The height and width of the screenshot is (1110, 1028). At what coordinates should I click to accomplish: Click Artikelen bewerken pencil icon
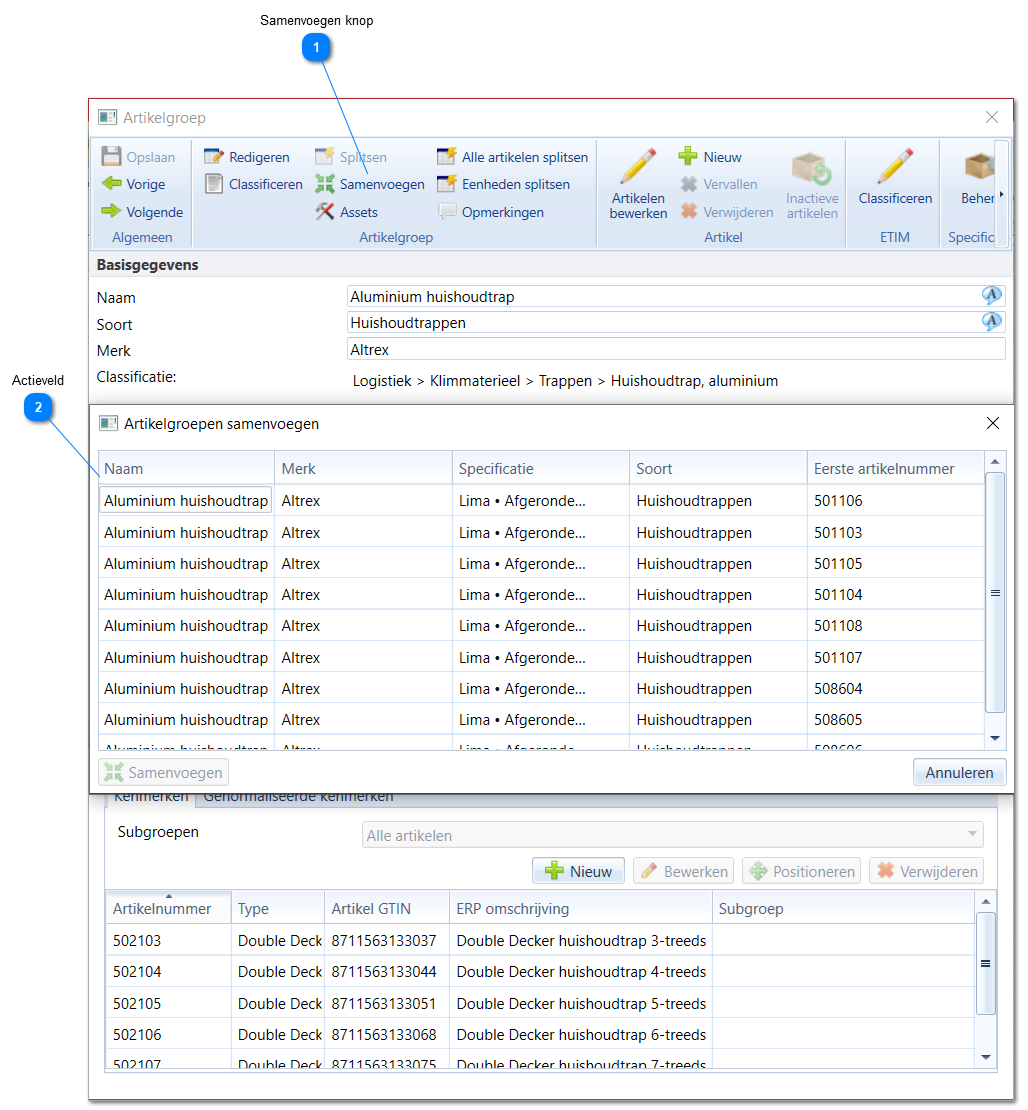point(638,166)
